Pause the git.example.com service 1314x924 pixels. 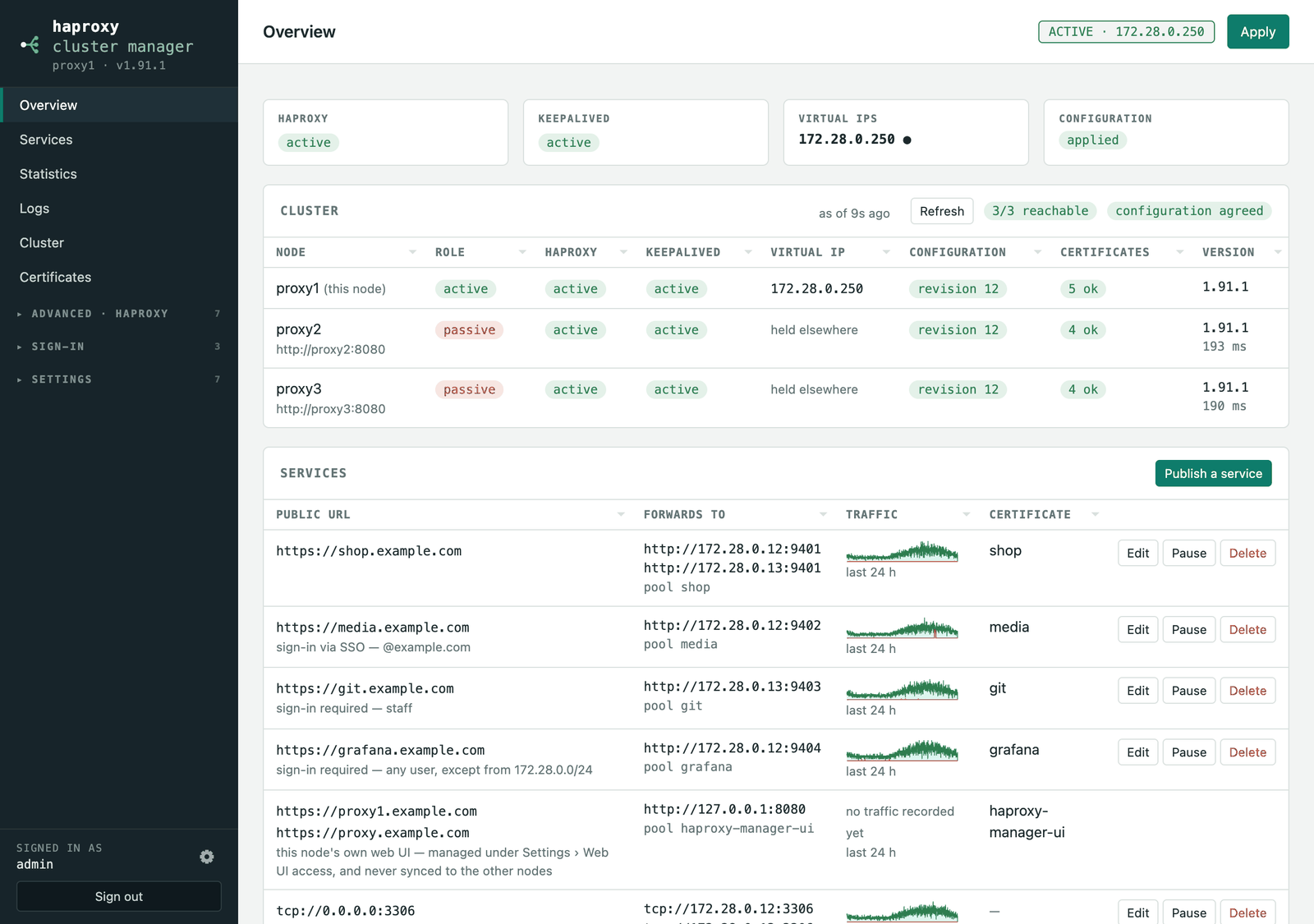[1188, 691]
